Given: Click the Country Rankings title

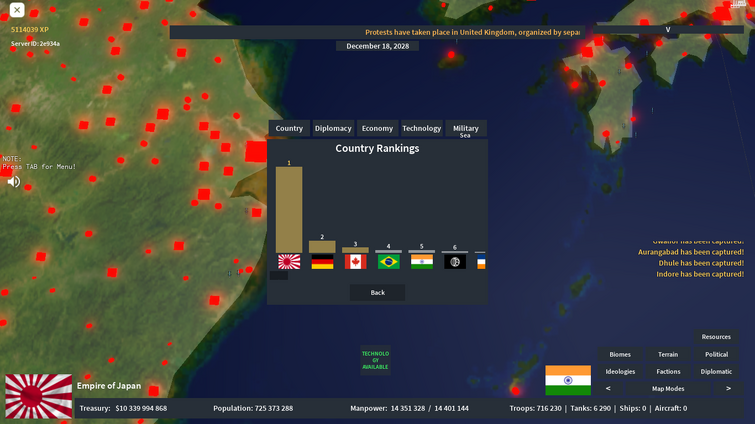Looking at the screenshot, I should pos(377,148).
